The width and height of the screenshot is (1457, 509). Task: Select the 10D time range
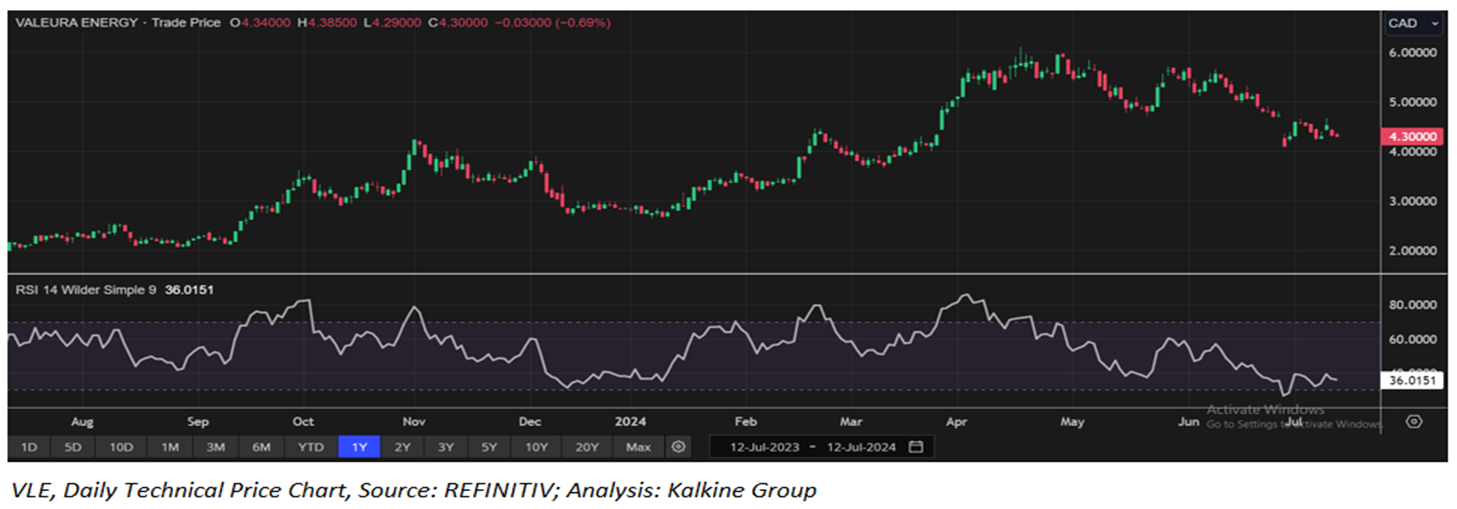pyautogui.click(x=121, y=447)
